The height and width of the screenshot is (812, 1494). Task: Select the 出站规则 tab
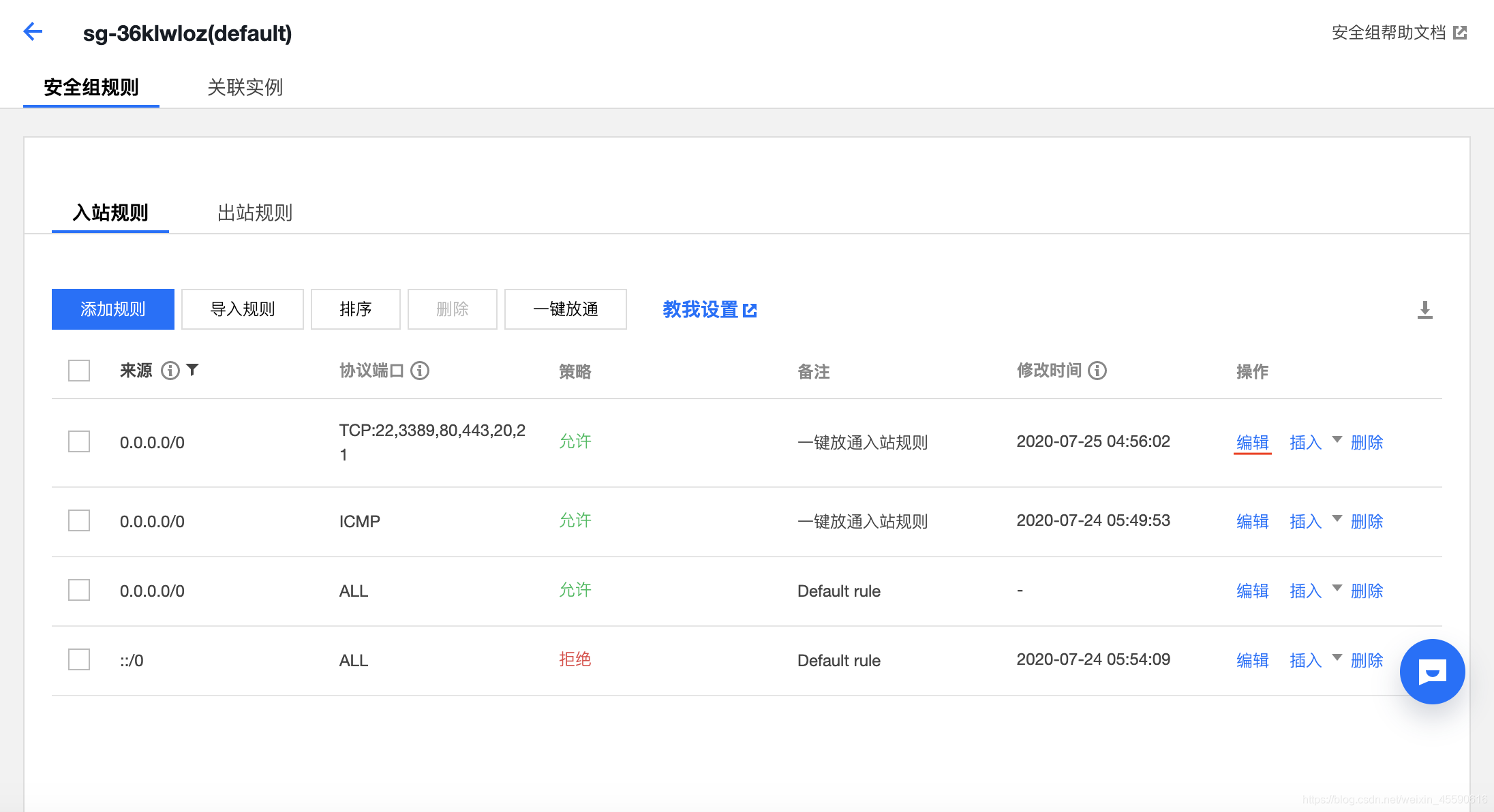coord(255,213)
